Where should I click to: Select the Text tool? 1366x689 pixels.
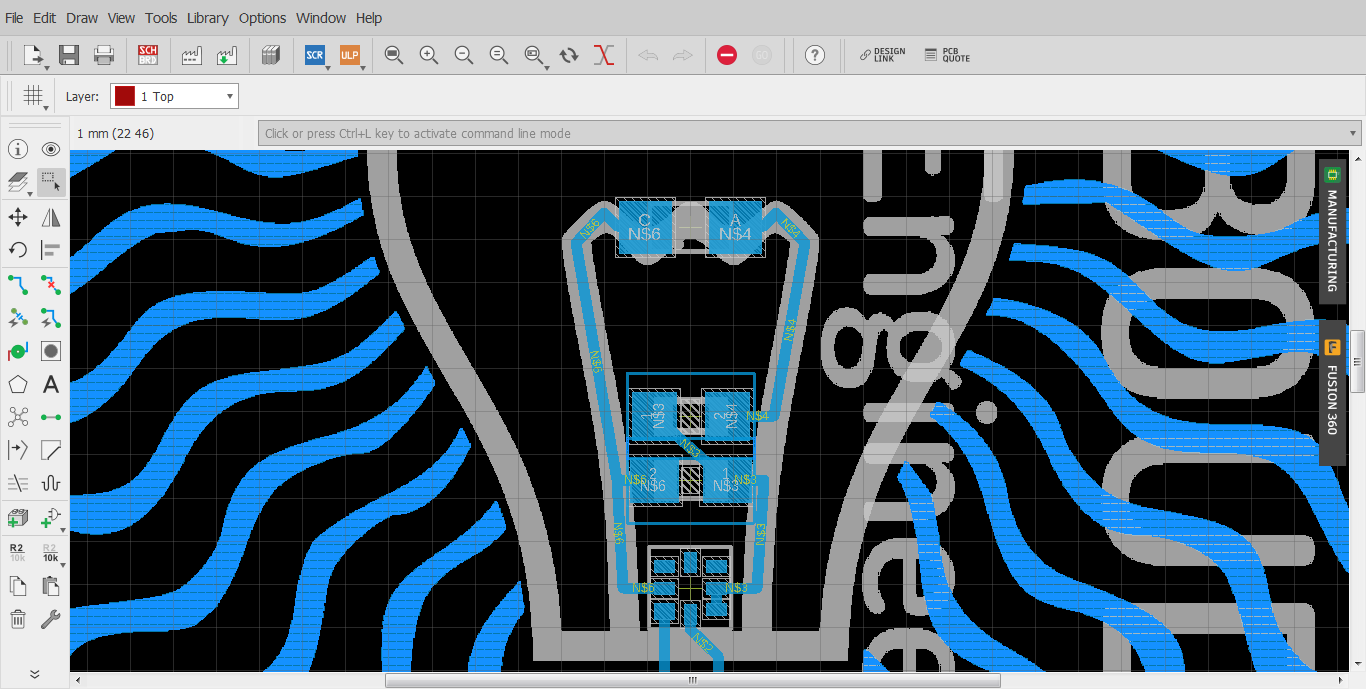click(51, 384)
